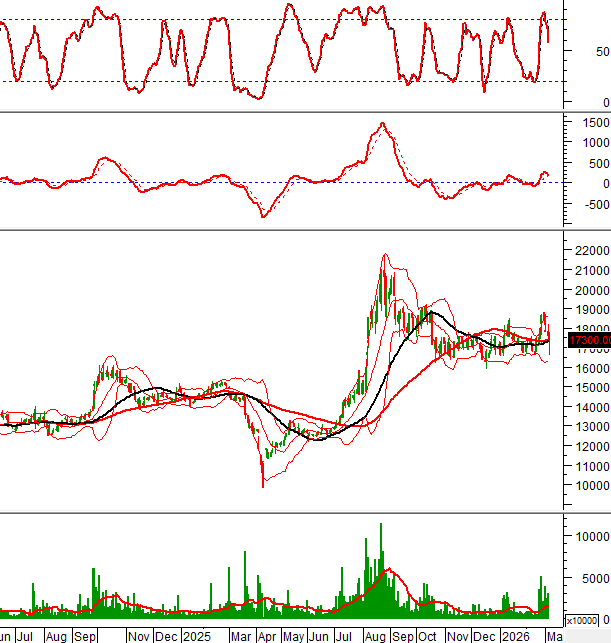Click the 50 label on the oscillator axis
This screenshot has width=611, height=643.
[x=600, y=52]
